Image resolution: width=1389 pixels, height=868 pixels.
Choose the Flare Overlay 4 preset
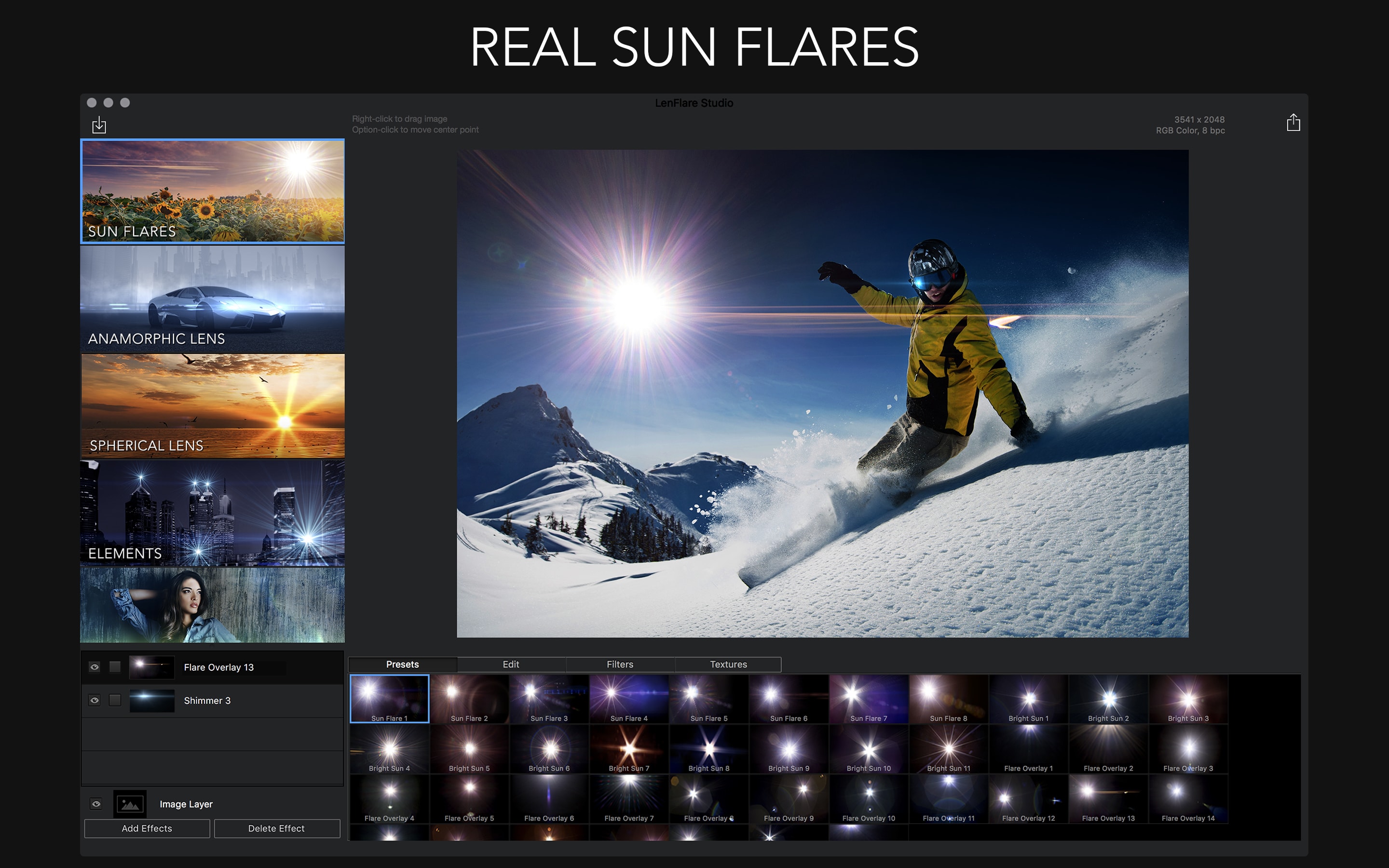tap(390, 799)
